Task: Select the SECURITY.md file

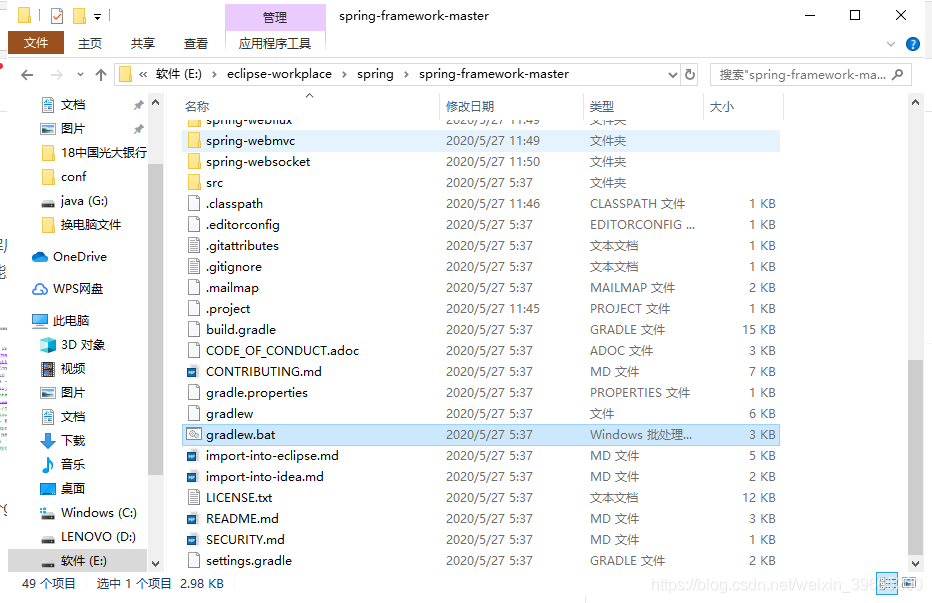Action: tap(481, 540)
